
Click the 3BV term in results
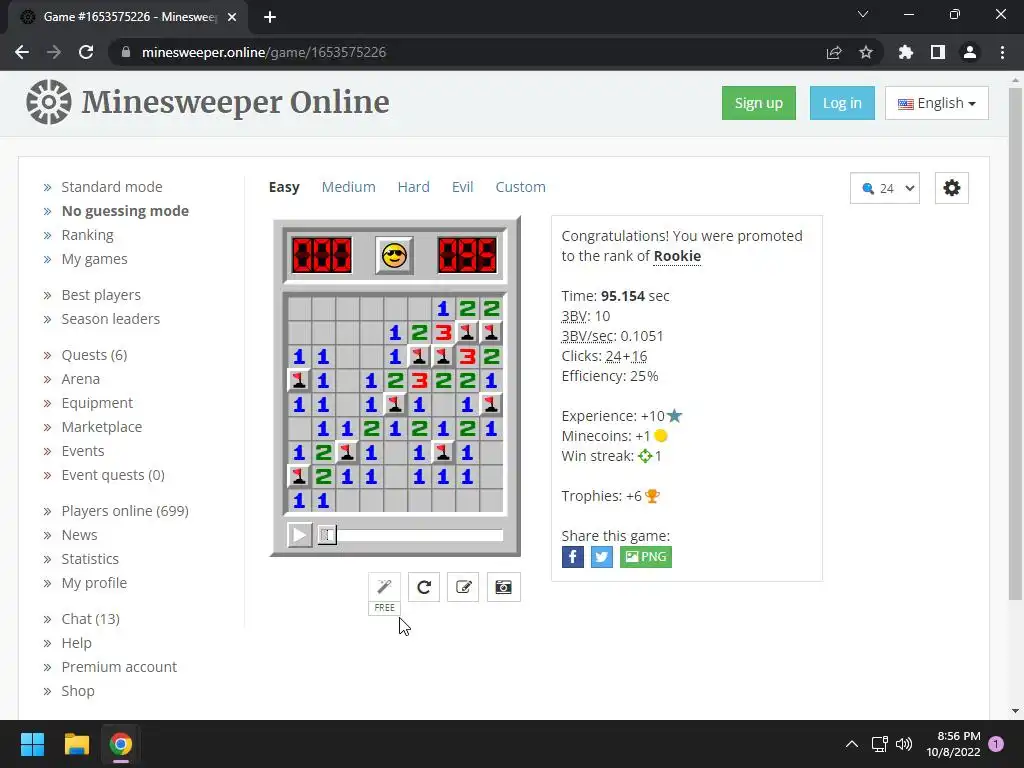(x=574, y=316)
